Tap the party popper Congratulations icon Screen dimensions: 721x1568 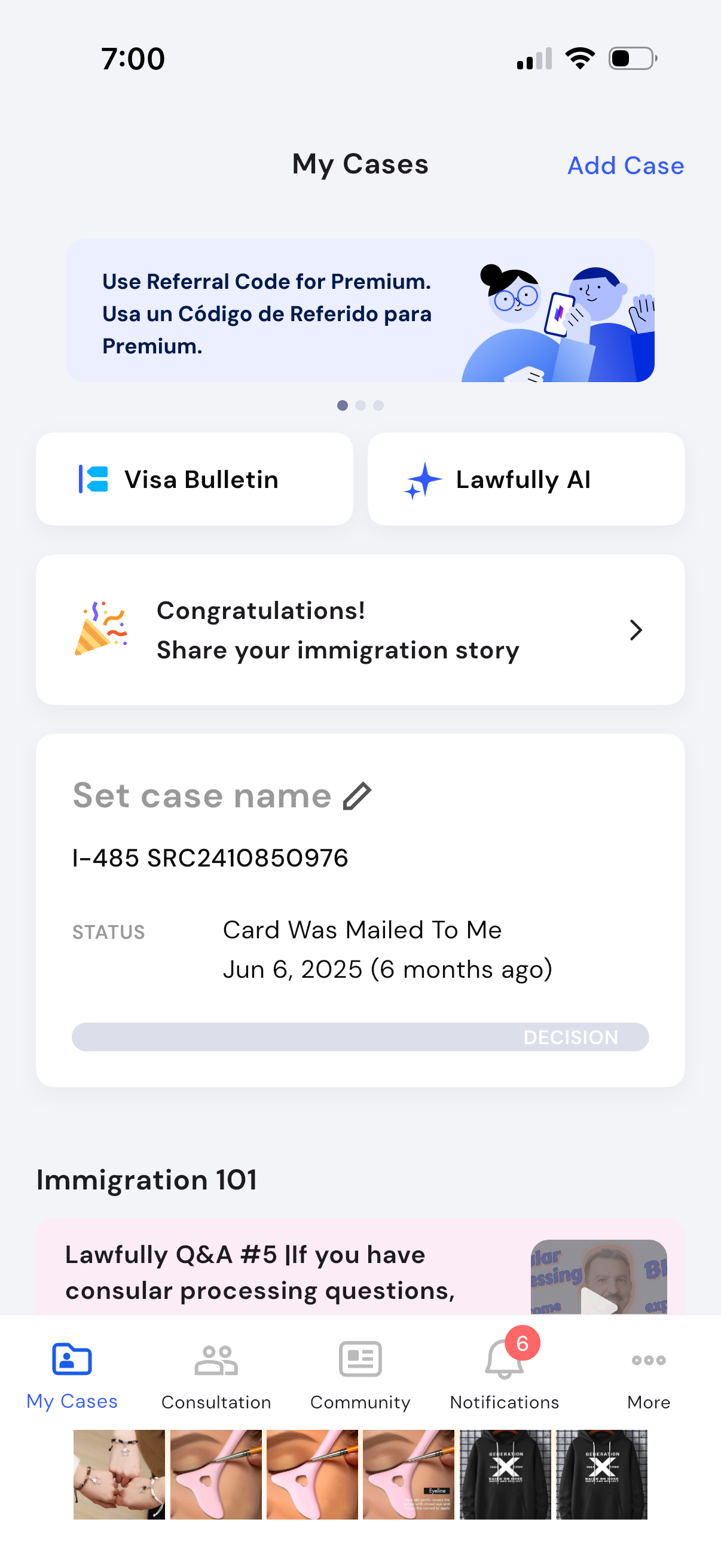coord(101,629)
